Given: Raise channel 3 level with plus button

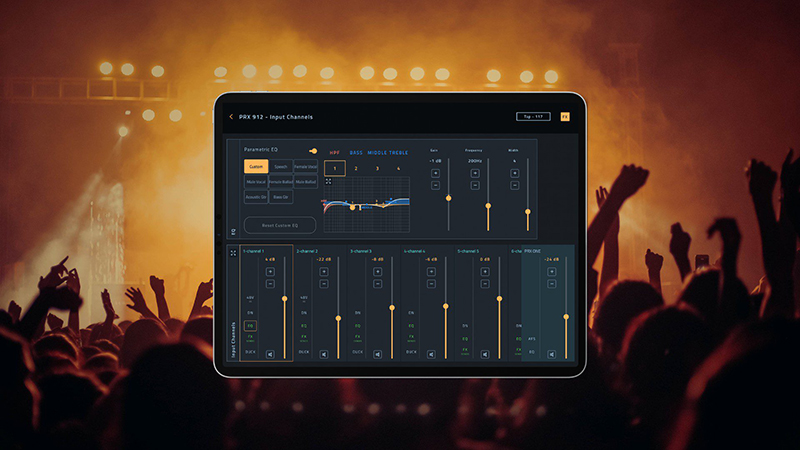Looking at the screenshot, I should tap(378, 272).
